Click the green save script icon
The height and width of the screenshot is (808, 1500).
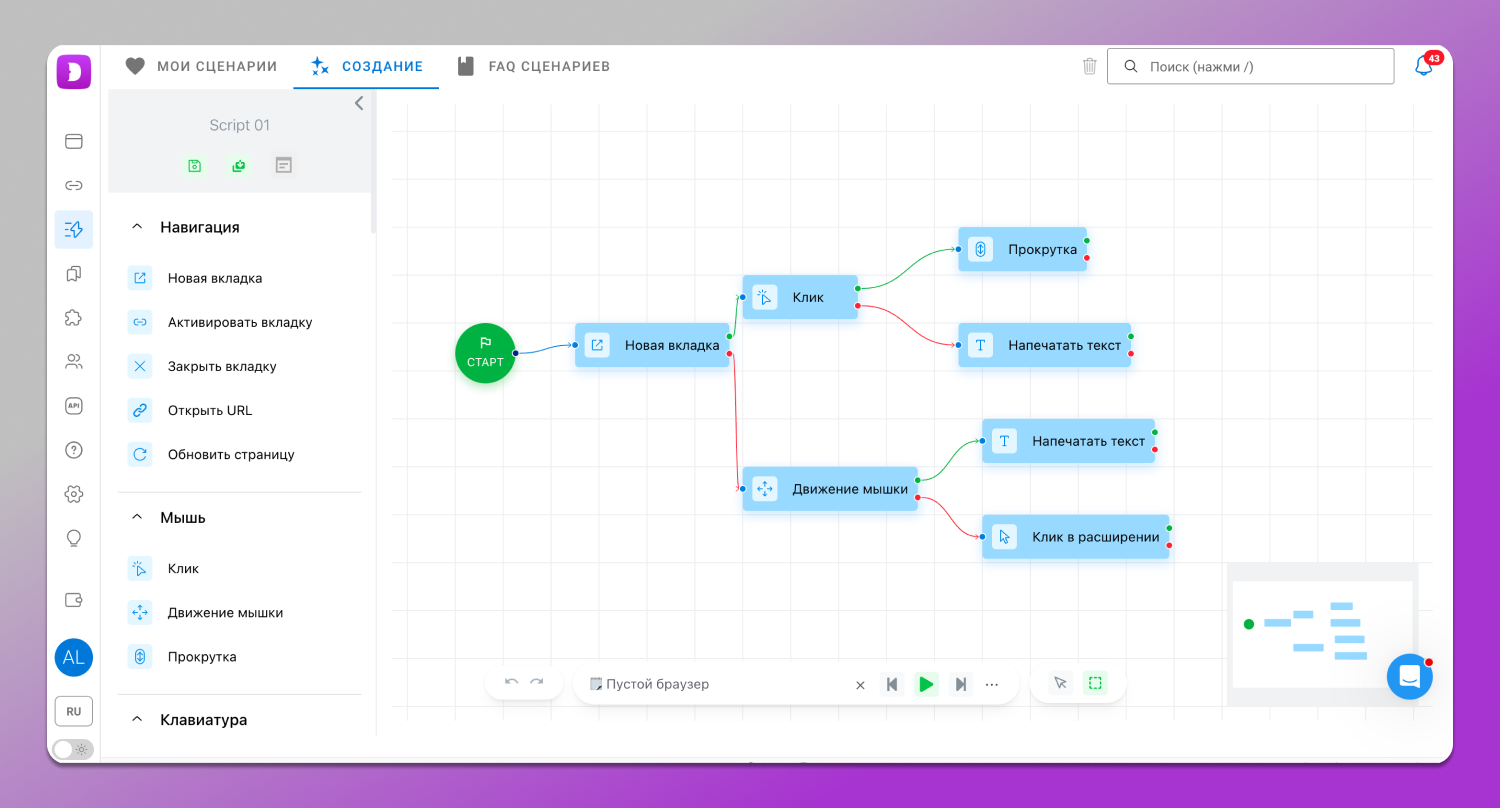(194, 166)
